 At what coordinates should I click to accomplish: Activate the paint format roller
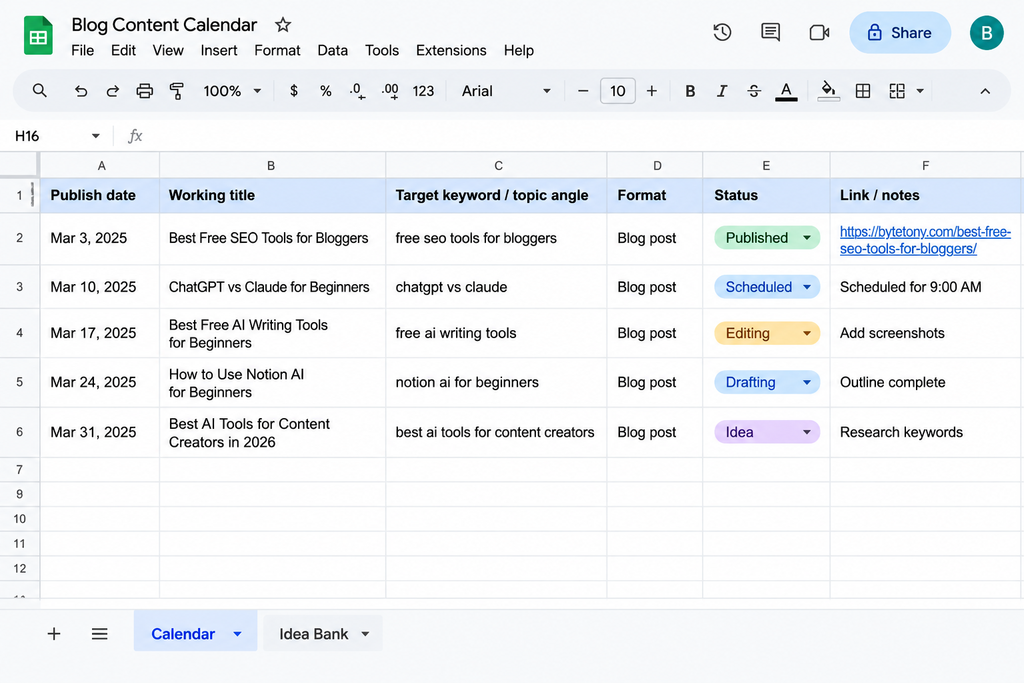pyautogui.click(x=176, y=91)
